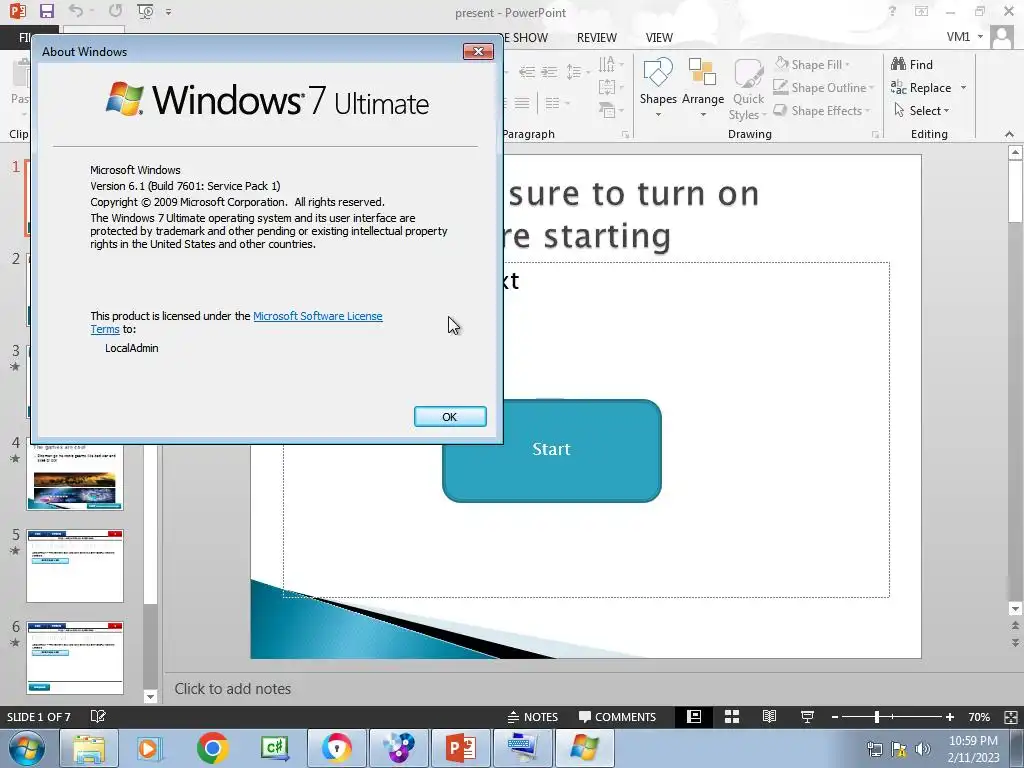This screenshot has width=1024, height=768.
Task: Switch to Slide Sorter view
Action: (732, 716)
